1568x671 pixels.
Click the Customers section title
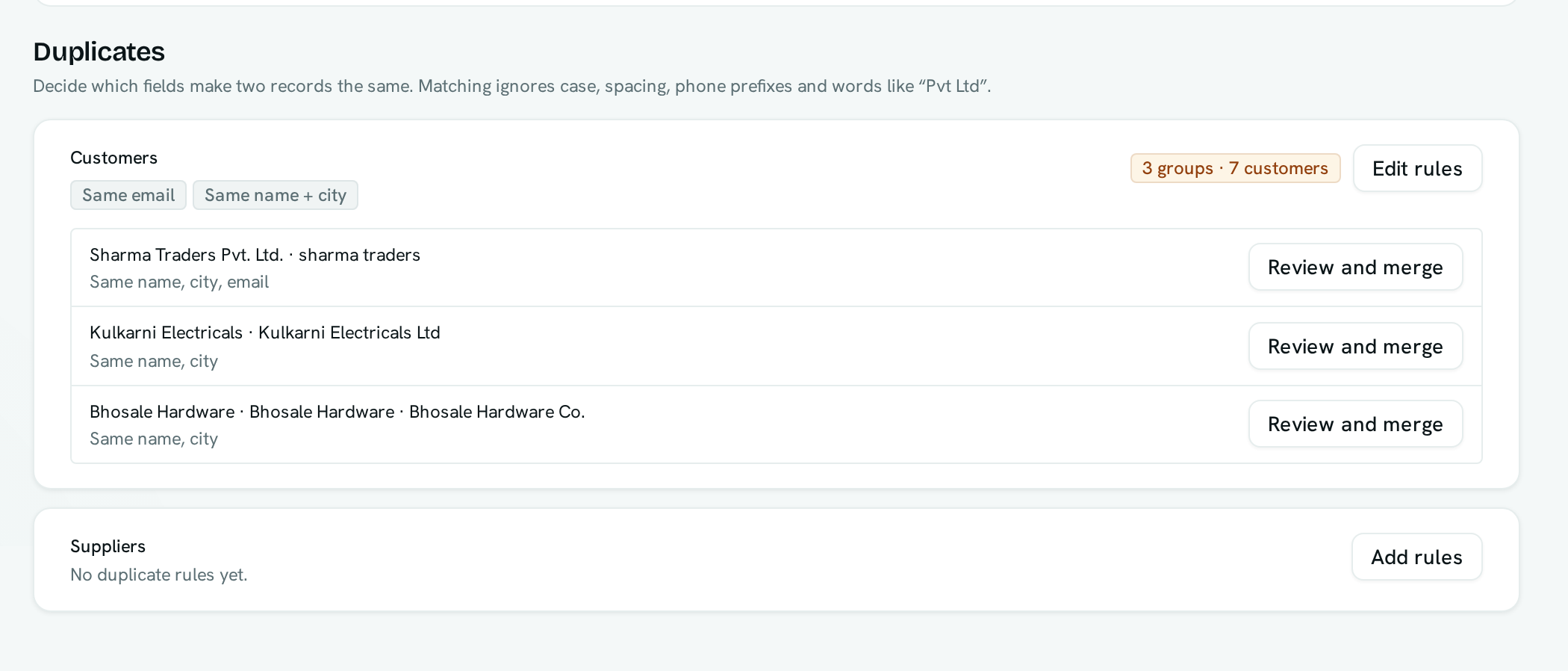[x=113, y=158]
